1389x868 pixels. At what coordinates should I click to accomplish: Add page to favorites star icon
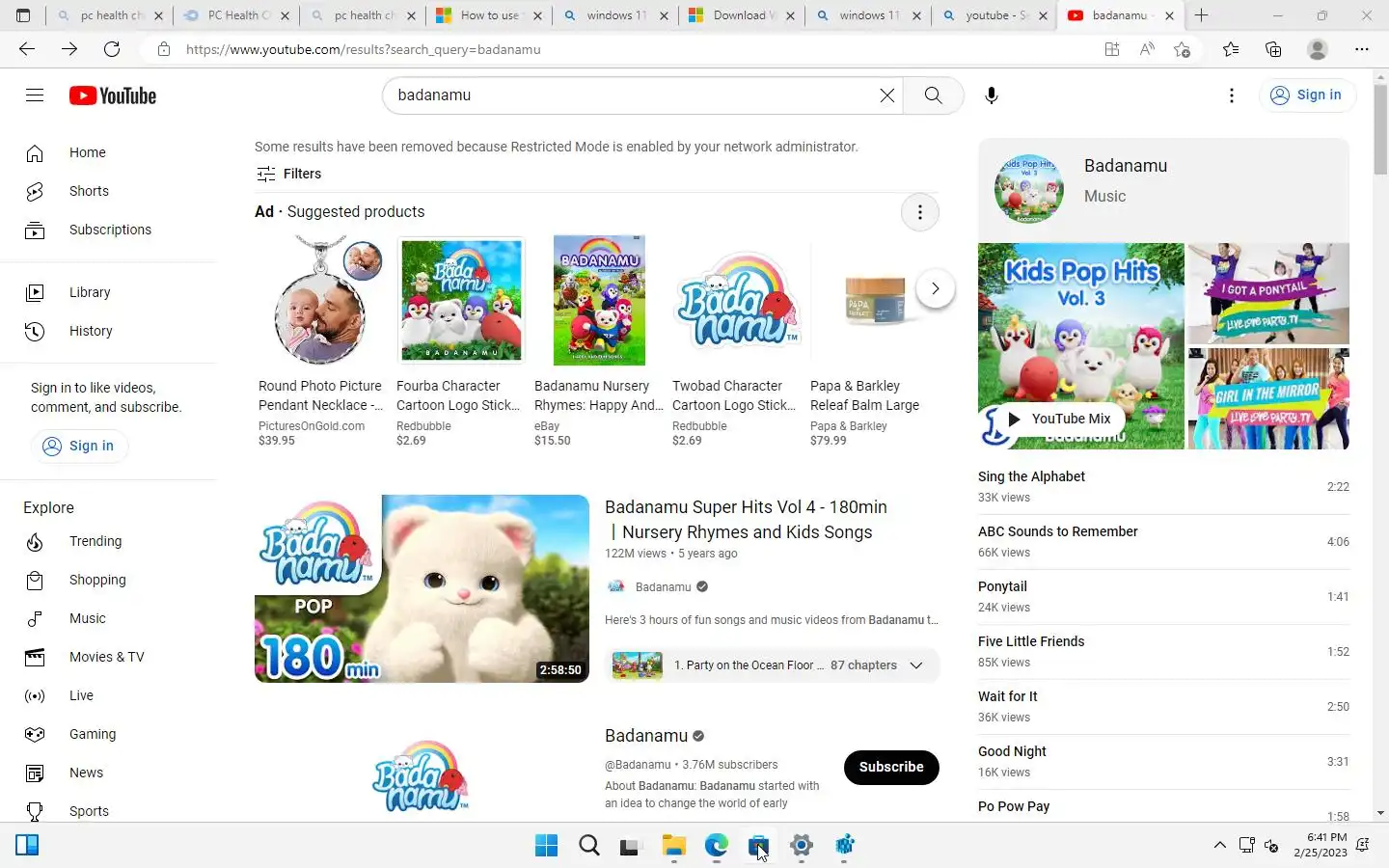click(1183, 49)
